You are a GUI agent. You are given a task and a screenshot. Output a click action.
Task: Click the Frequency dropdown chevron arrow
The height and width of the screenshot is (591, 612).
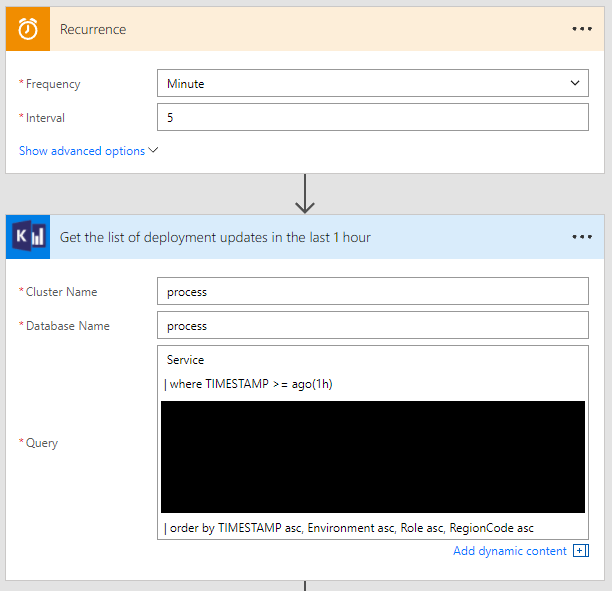tap(574, 84)
